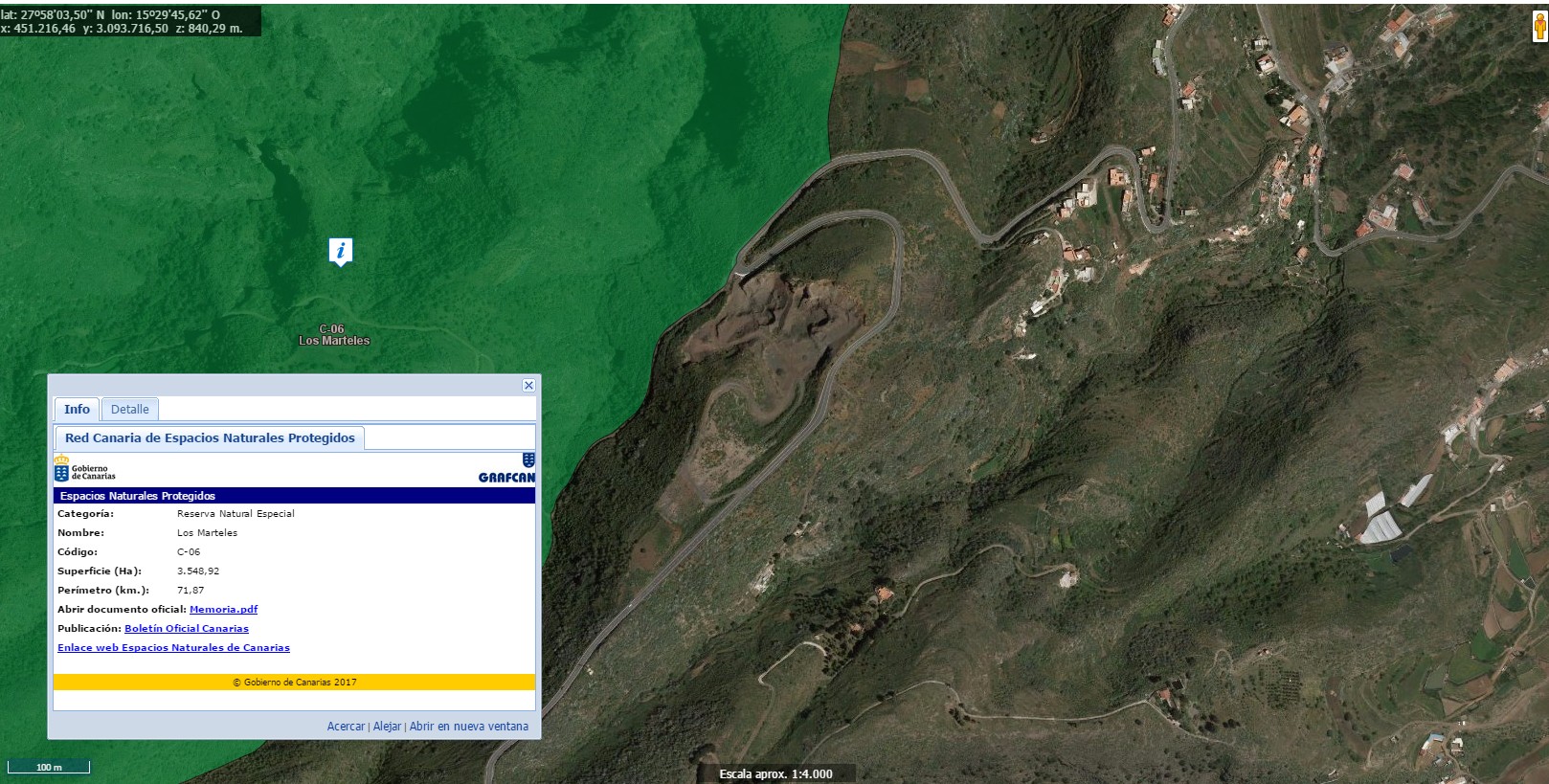Click the GRAFCAN logo

(x=507, y=469)
